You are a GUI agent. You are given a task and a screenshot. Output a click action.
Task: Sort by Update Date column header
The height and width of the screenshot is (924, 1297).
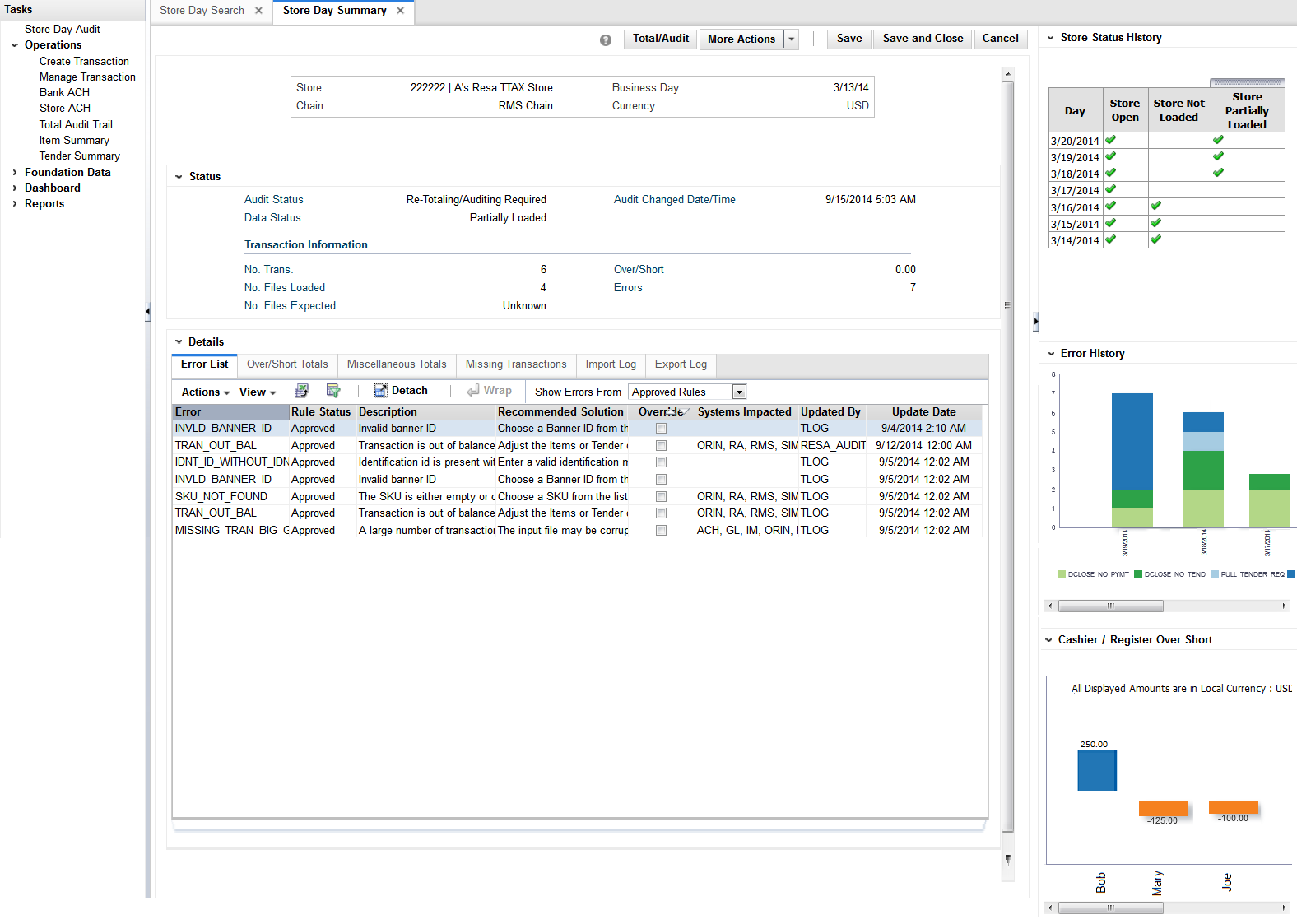coord(923,412)
